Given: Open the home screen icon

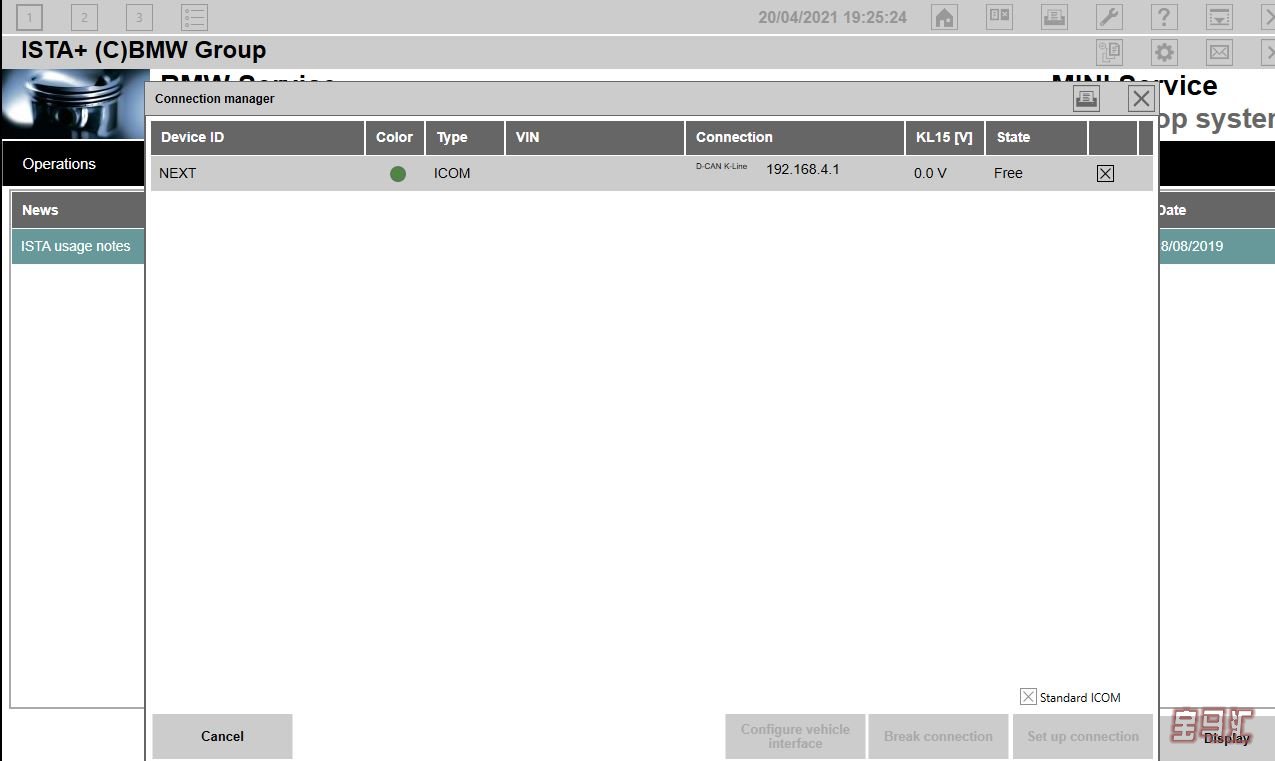Looking at the screenshot, I should pyautogui.click(x=944, y=17).
